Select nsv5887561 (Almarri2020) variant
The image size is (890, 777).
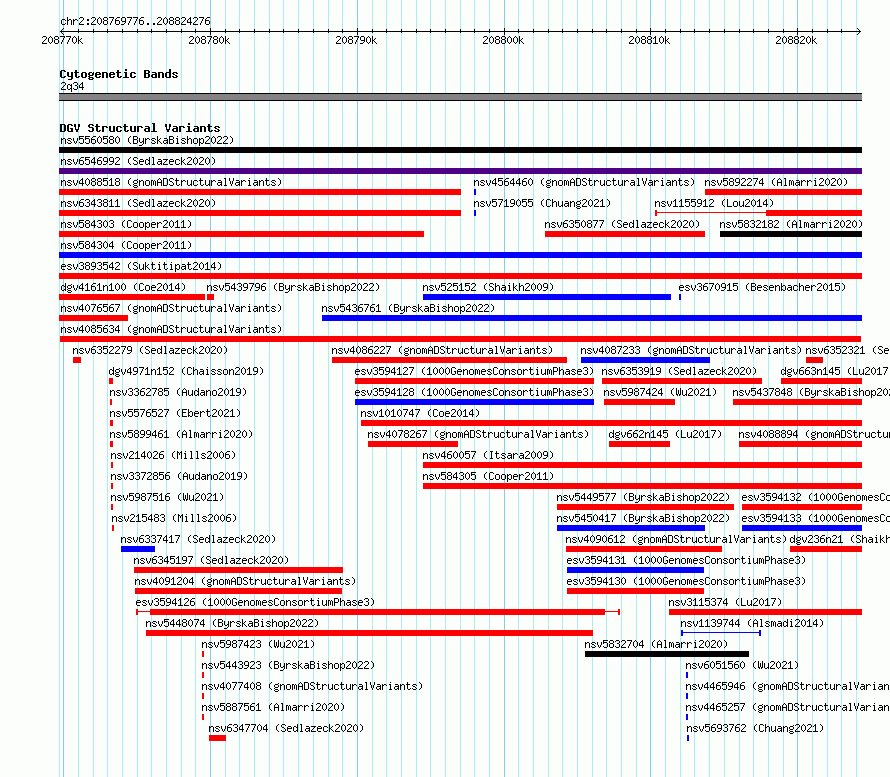point(203,717)
